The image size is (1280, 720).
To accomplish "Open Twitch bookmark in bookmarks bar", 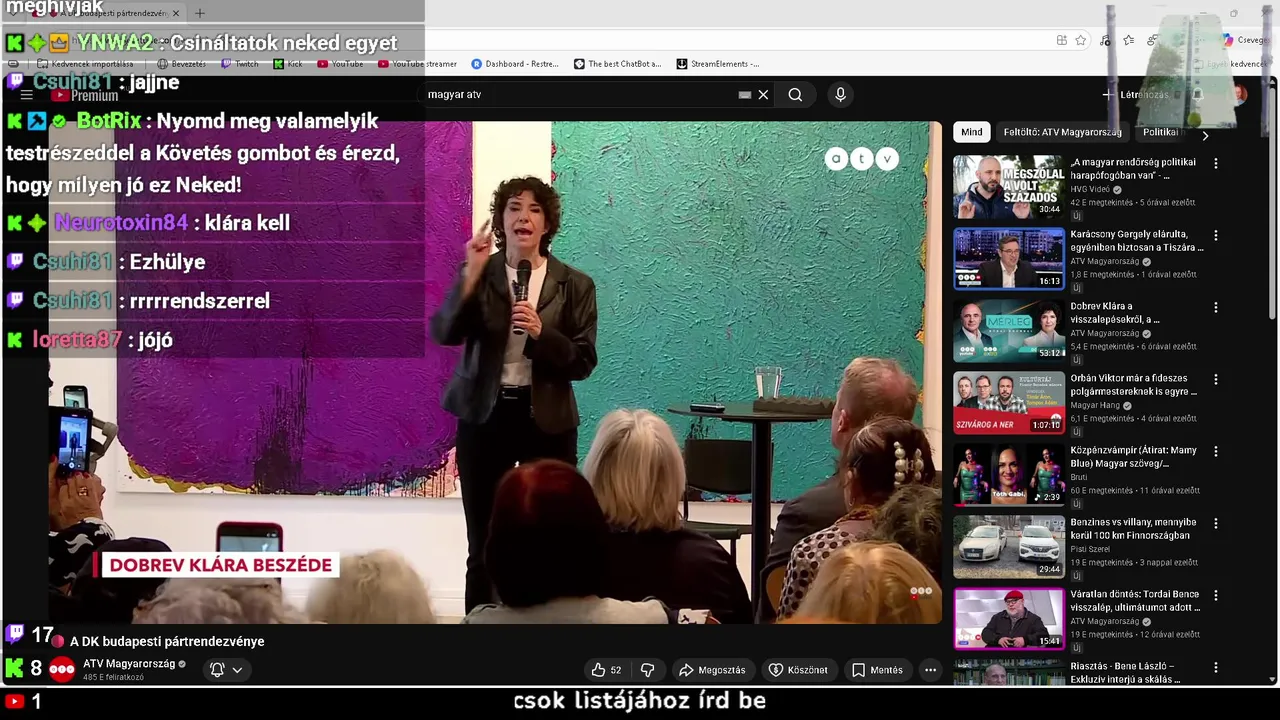I will point(240,64).
